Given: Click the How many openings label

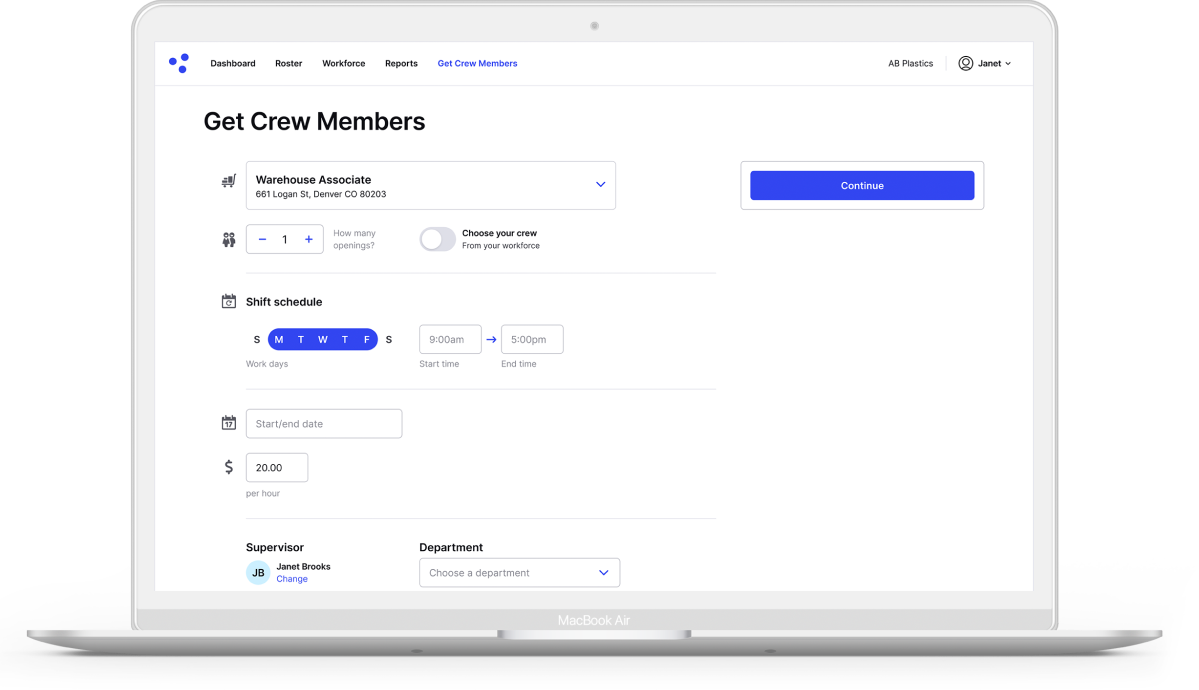Looking at the screenshot, I should click(354, 239).
